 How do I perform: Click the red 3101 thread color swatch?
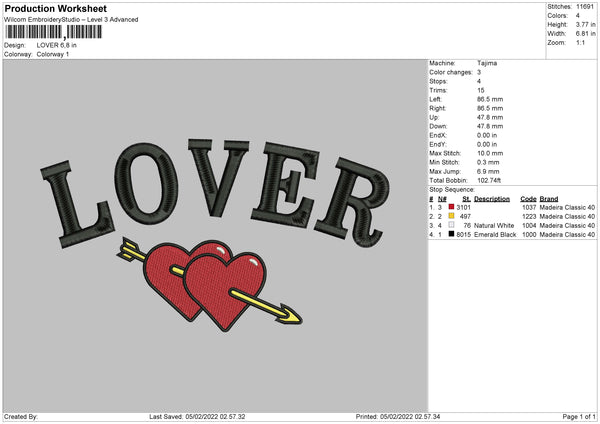point(452,207)
